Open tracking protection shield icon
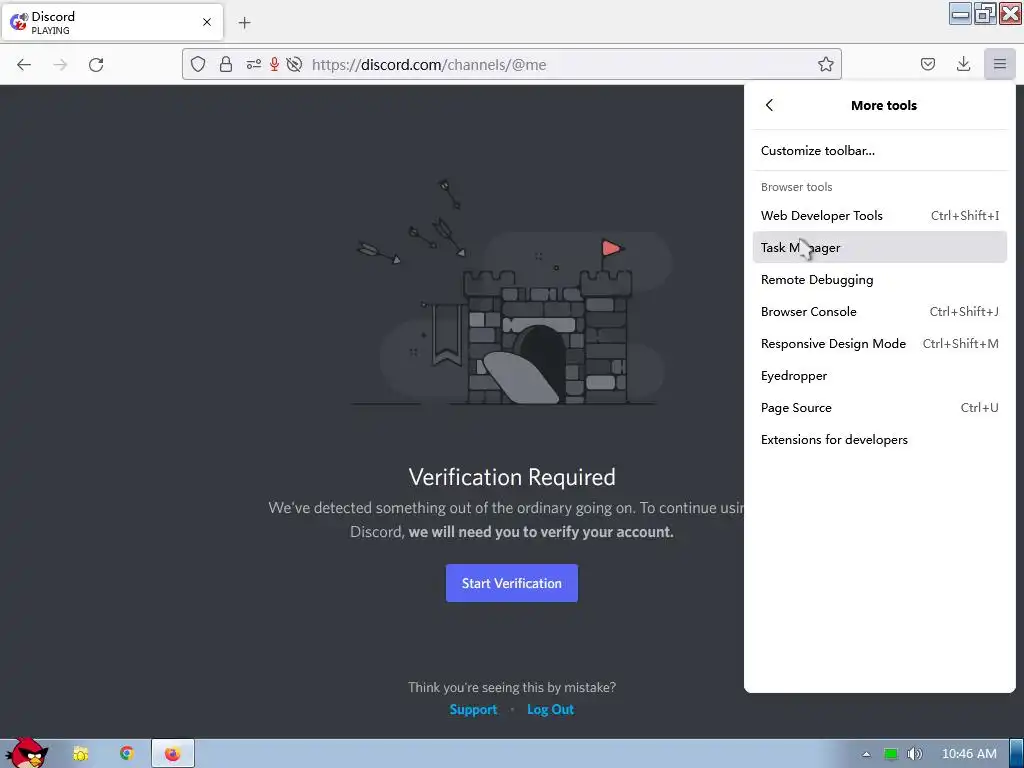This screenshot has width=1024, height=768. click(198, 64)
